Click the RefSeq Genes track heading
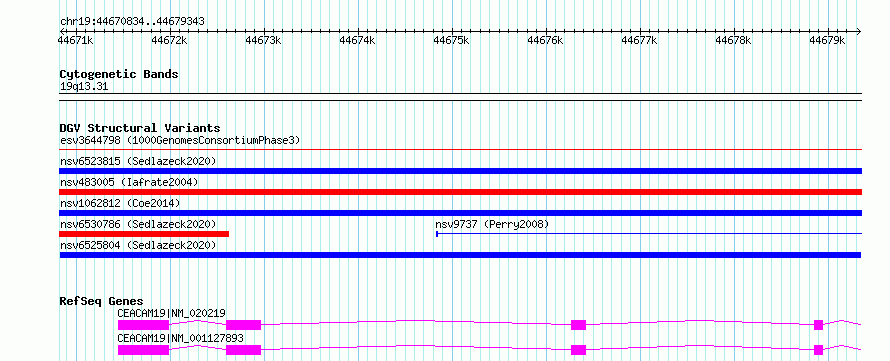The image size is (890, 361). click(102, 301)
